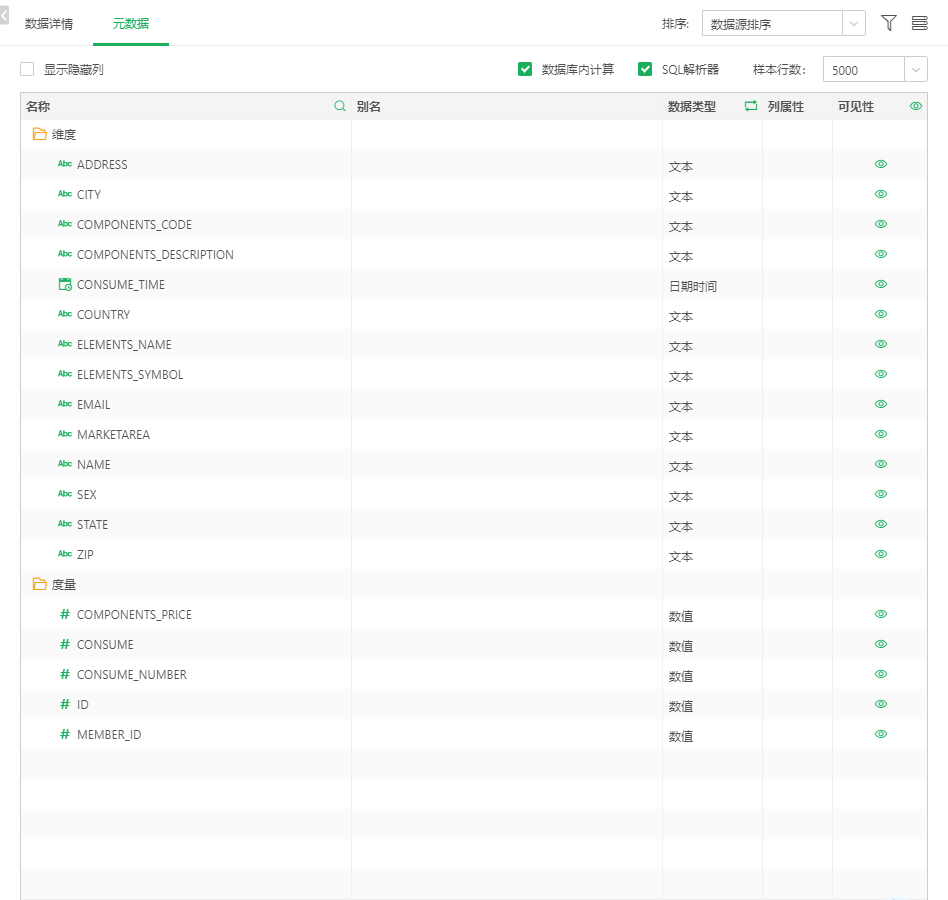The height and width of the screenshot is (900, 948).
Task: Toggle visibility eye for the CITY row
Action: click(x=881, y=194)
